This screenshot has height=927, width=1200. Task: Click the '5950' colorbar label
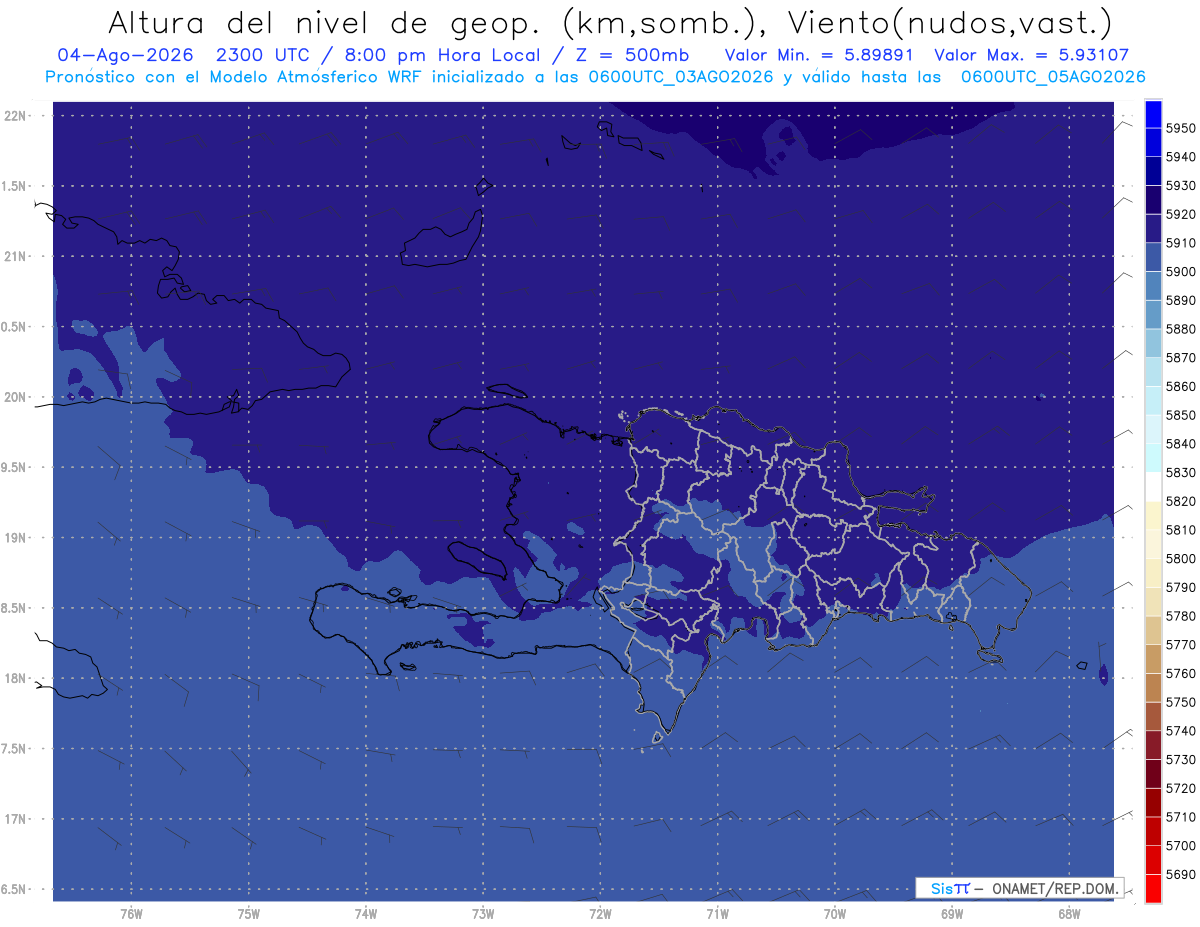click(1180, 128)
